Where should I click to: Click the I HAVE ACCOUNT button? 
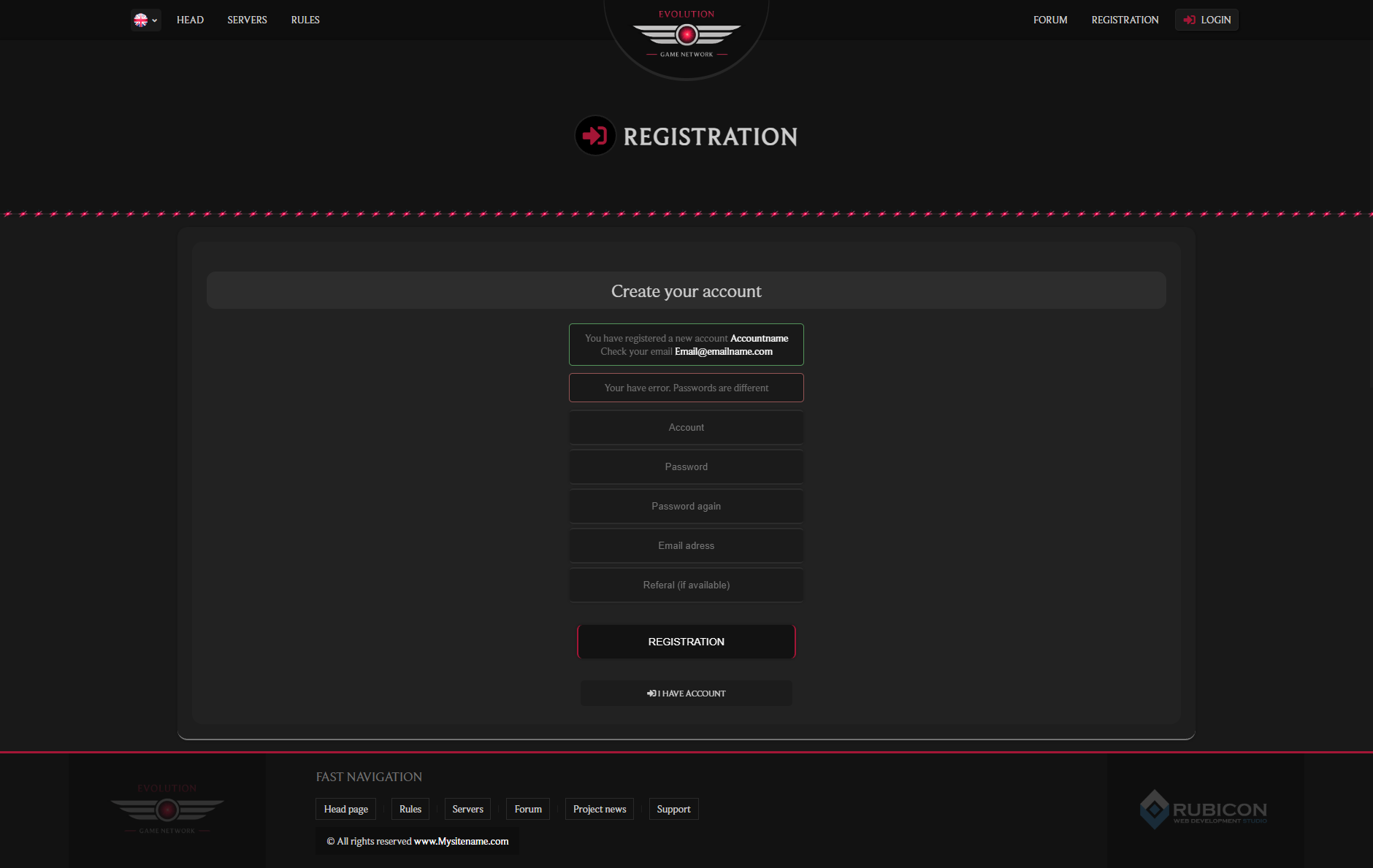(686, 693)
